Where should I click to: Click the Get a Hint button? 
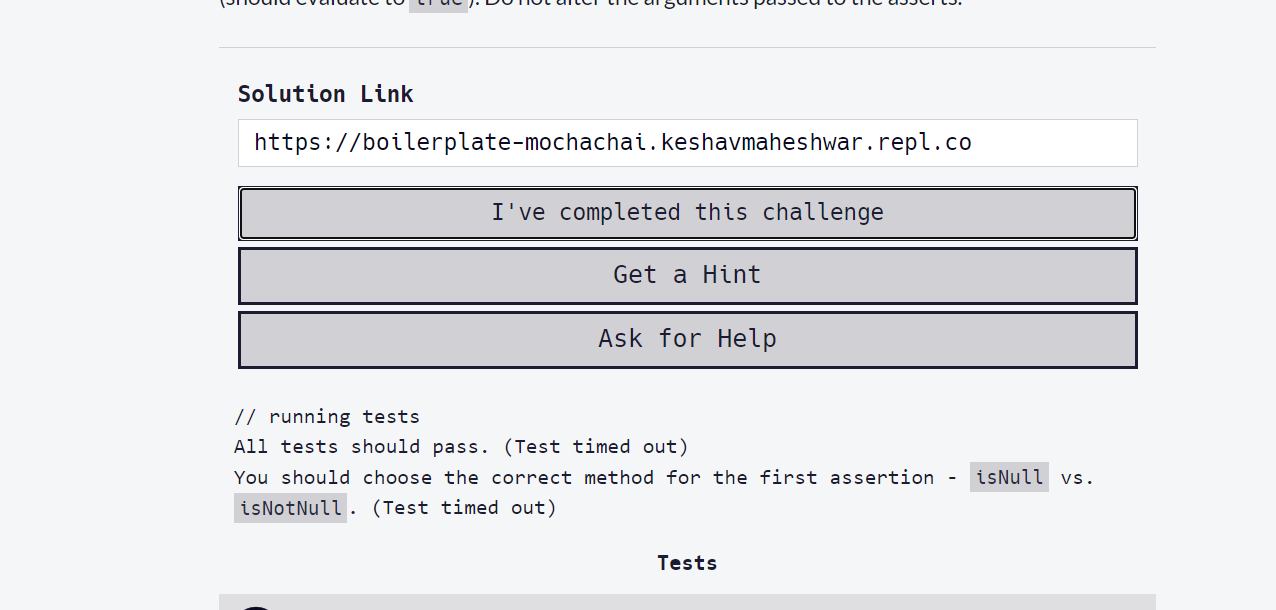tap(687, 275)
